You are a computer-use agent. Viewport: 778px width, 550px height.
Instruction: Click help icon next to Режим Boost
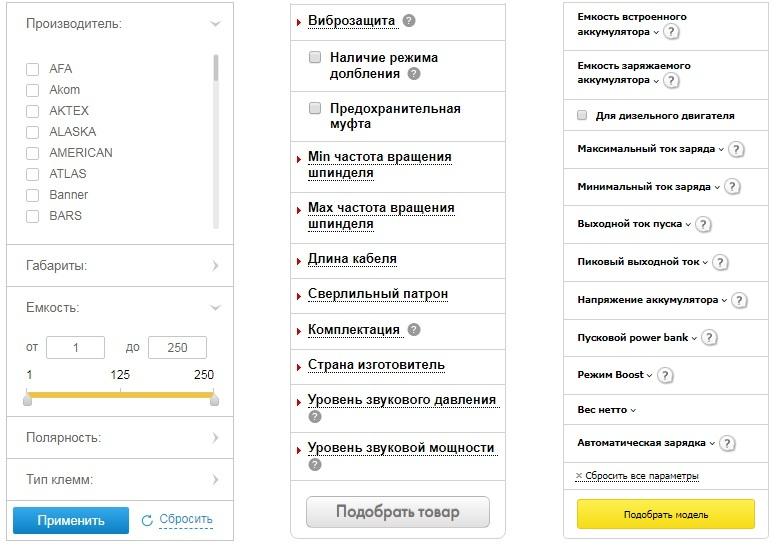(x=665, y=376)
